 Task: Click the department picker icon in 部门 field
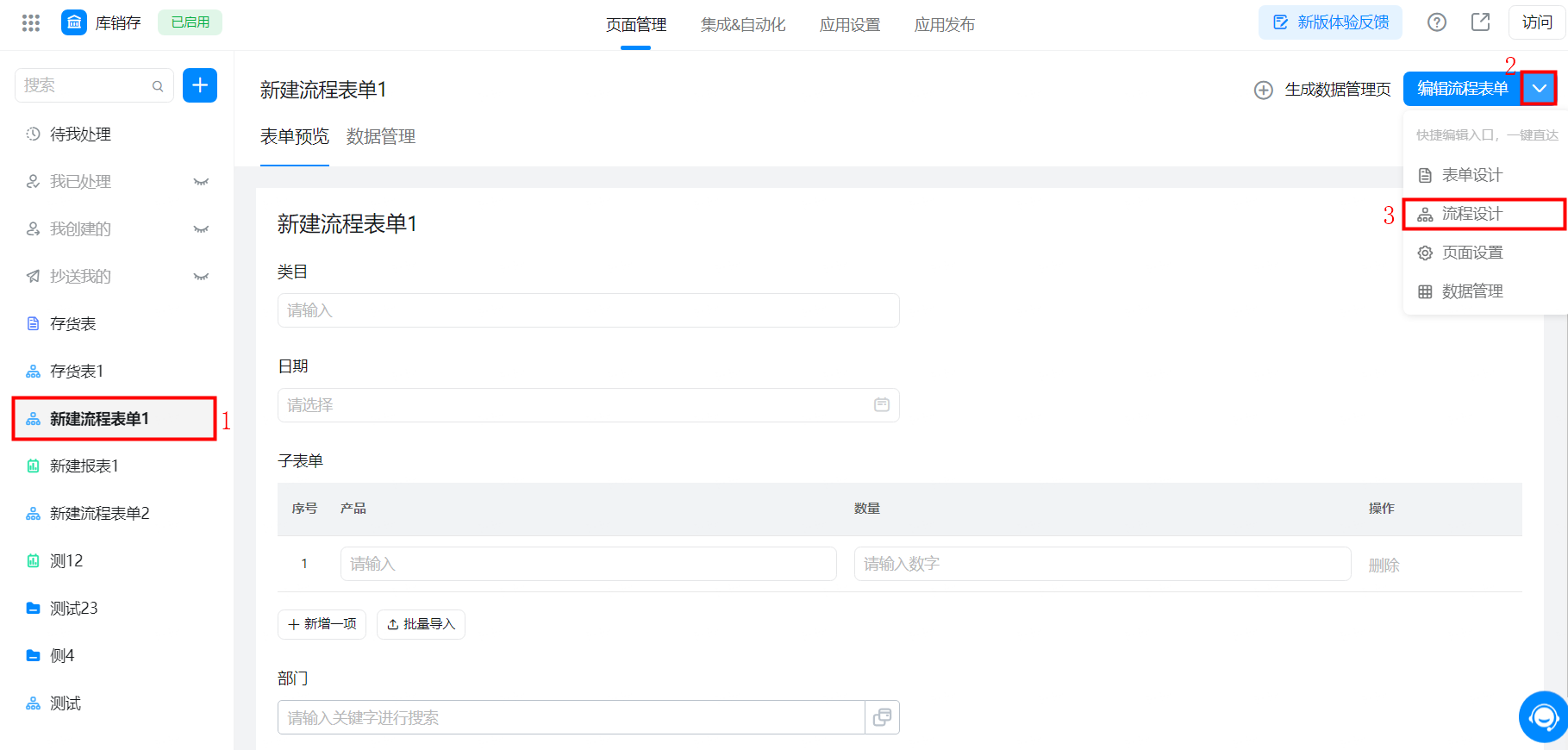(882, 717)
